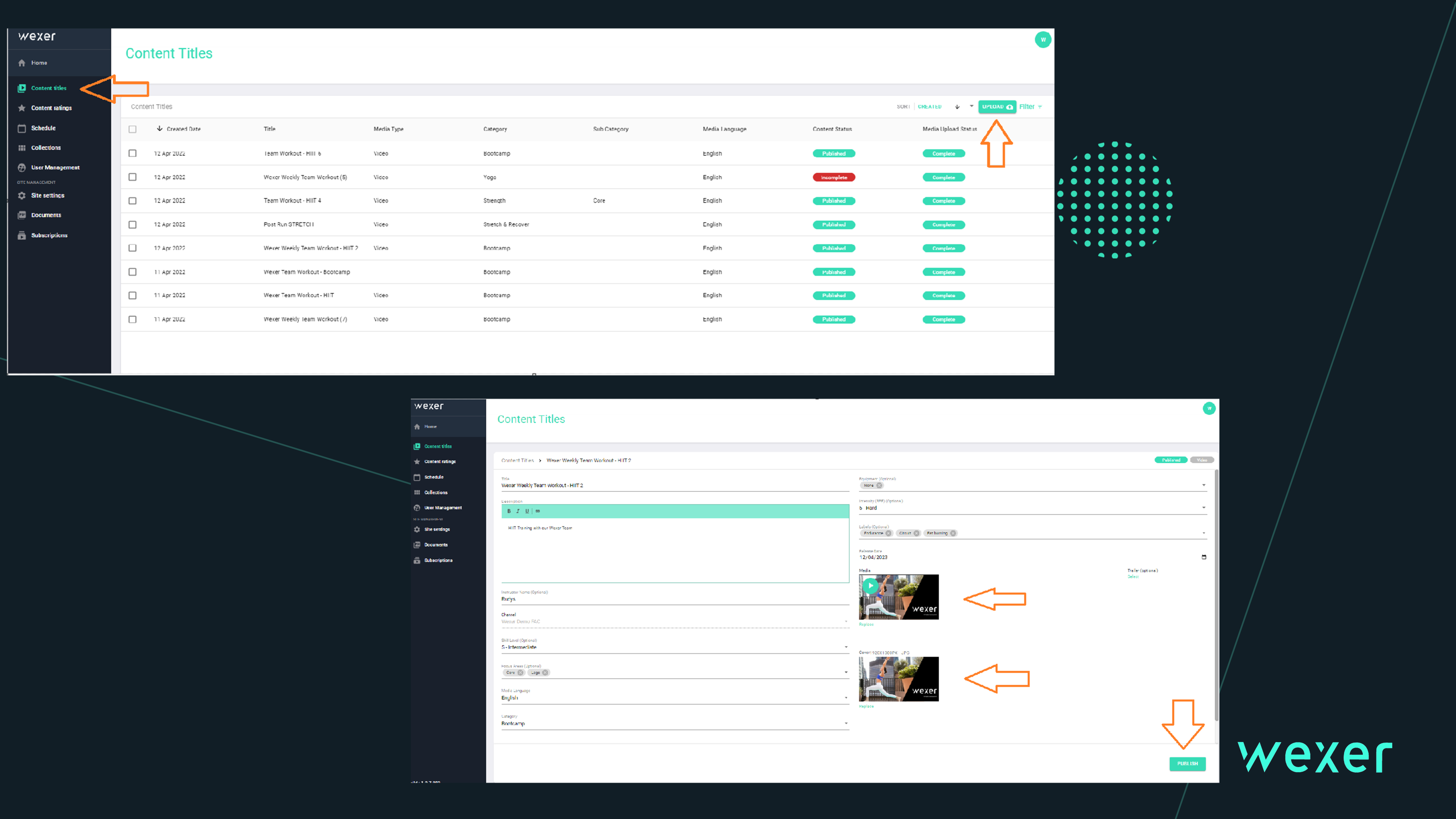Open Content titles in lower sidebar menu

(x=437, y=446)
